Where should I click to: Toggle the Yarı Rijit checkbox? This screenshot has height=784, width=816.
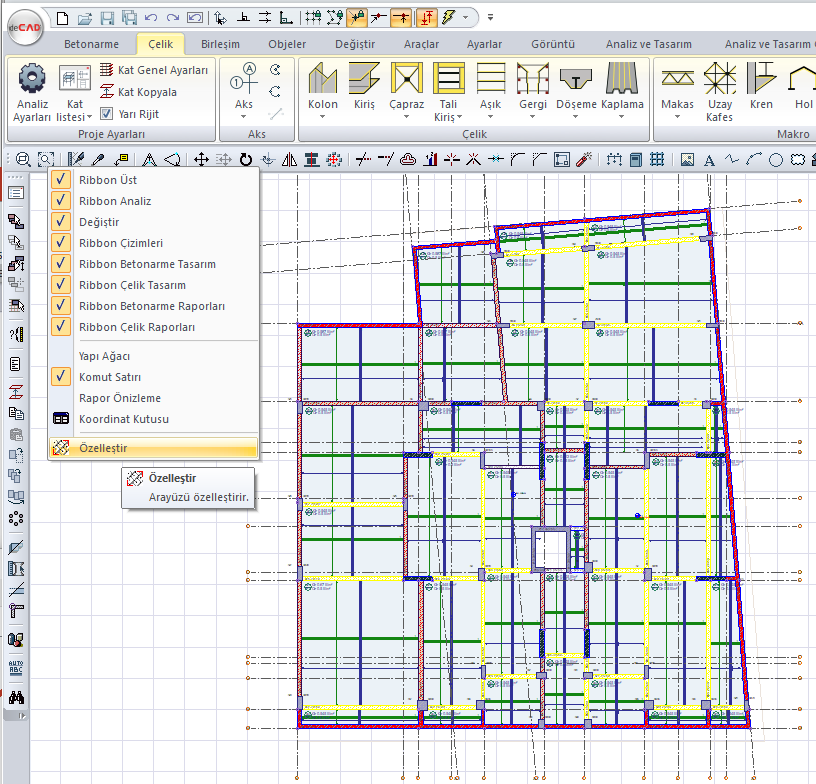coord(107,114)
